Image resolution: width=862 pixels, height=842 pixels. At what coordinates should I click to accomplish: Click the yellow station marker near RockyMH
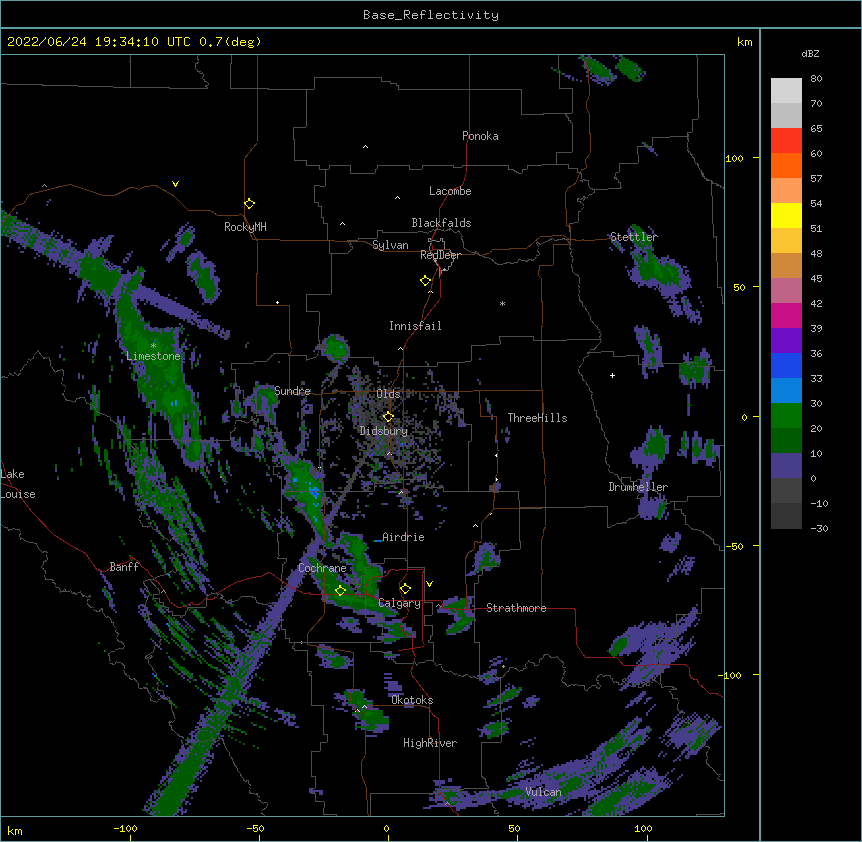249,204
